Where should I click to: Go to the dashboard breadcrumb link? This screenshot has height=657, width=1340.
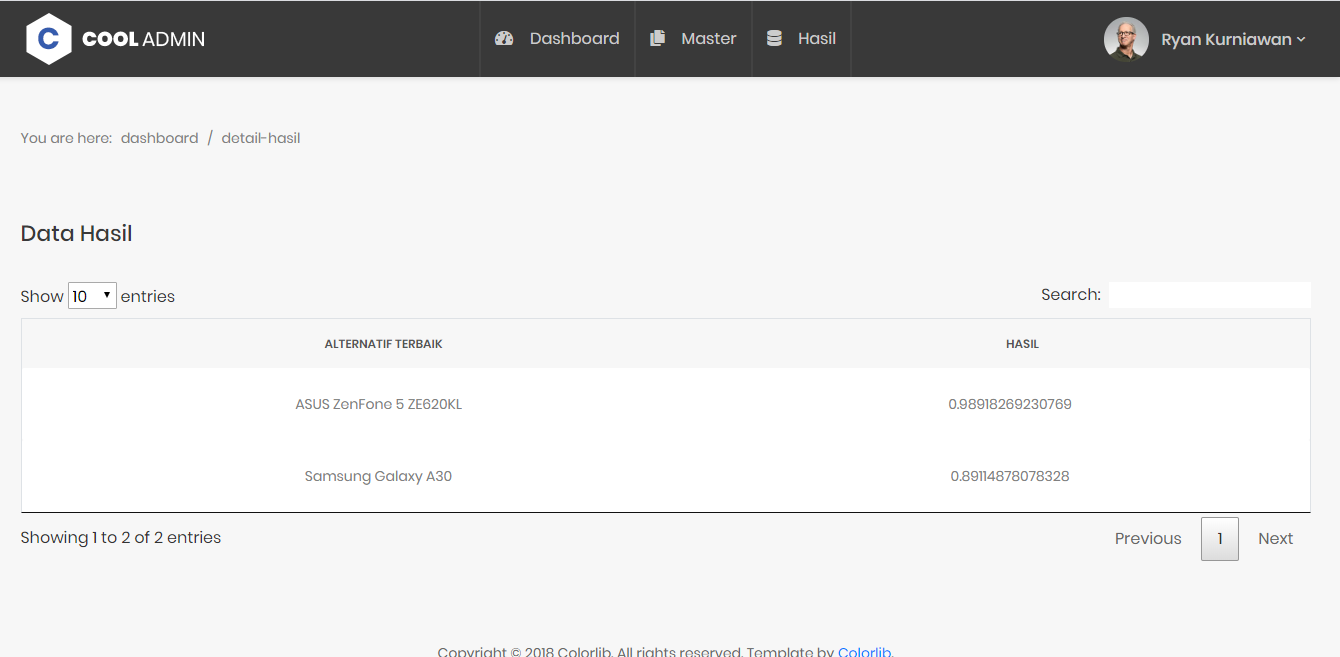tap(160, 138)
